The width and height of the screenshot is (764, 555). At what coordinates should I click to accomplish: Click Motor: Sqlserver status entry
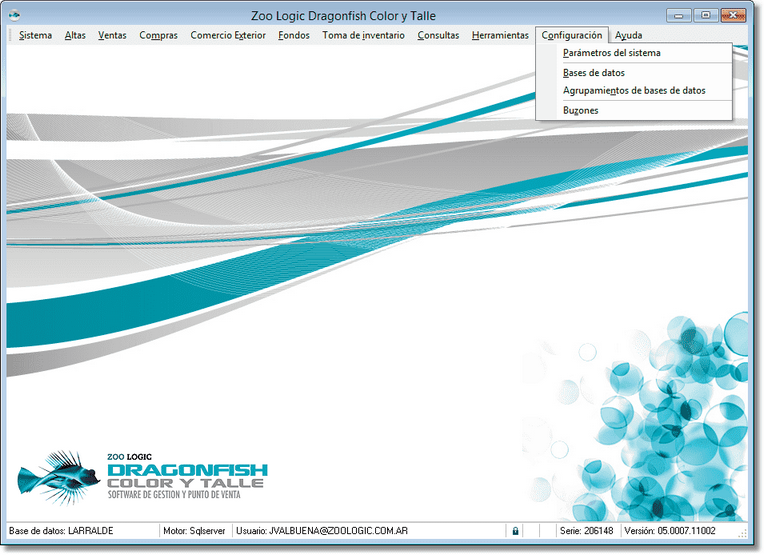tap(194, 531)
